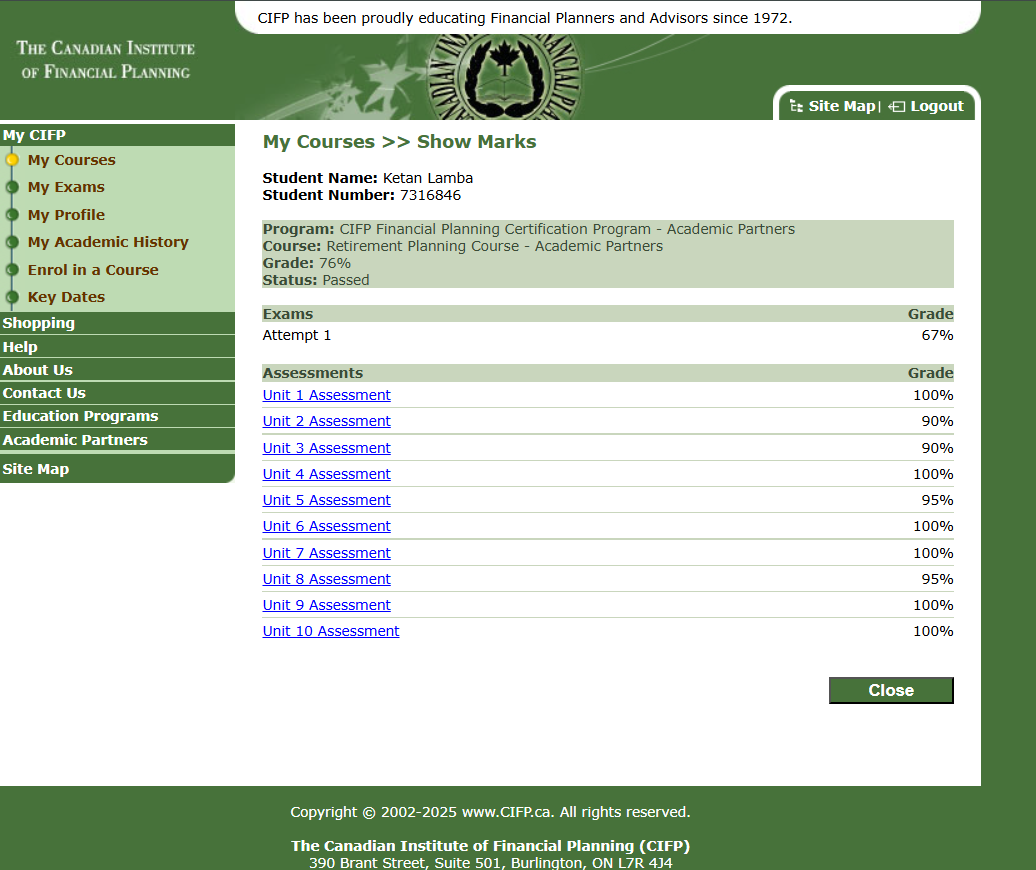Open Key Dates in the sidebar
1036x870 pixels.
click(x=66, y=297)
